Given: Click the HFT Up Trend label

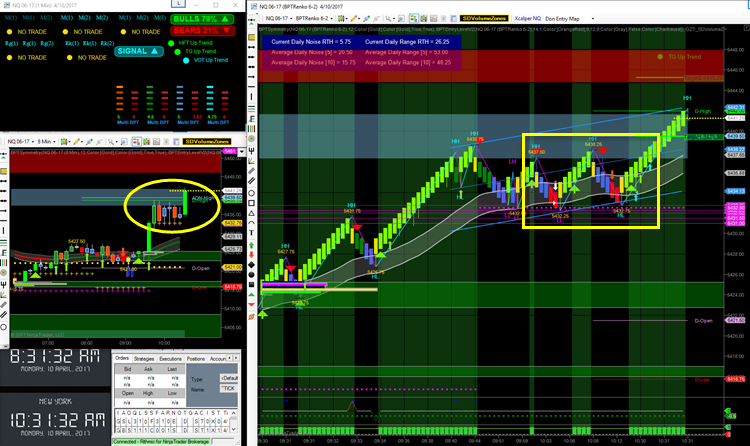Looking at the screenshot, I should [195, 43].
